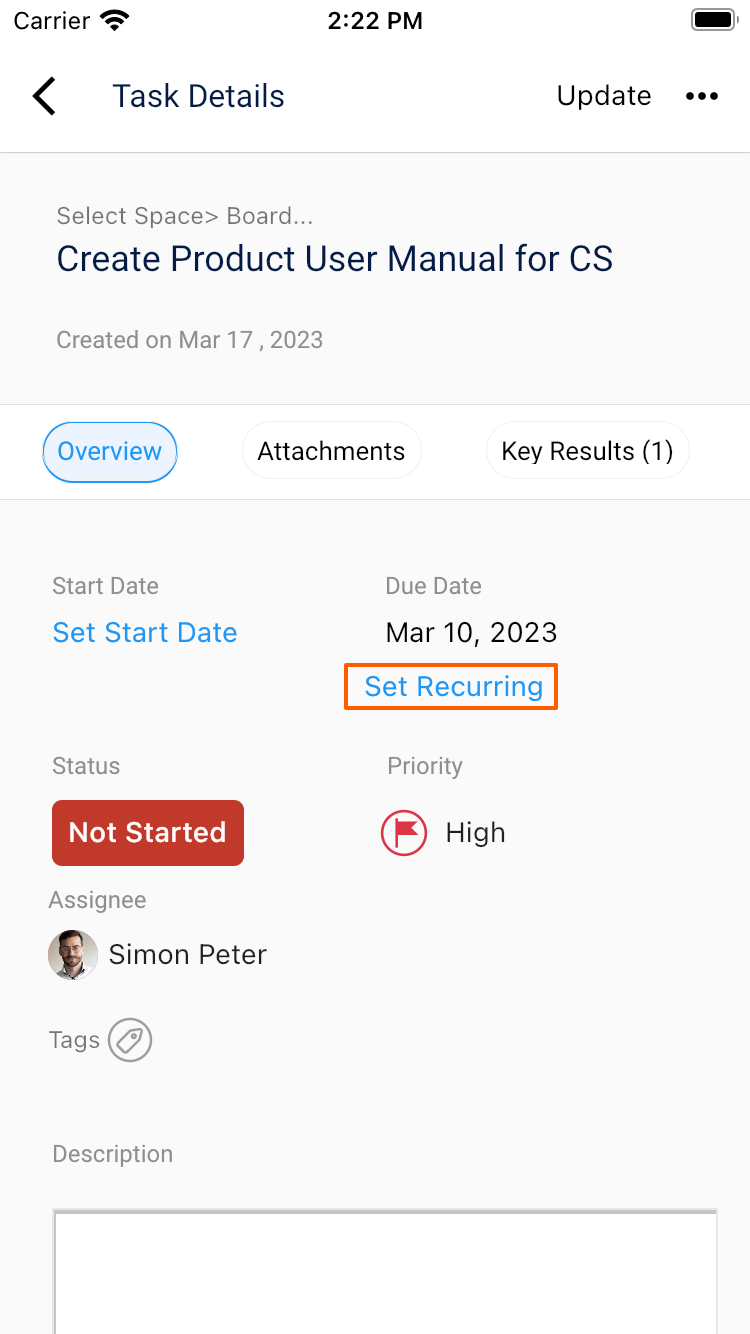750x1334 pixels.
Task: Toggle the Not Started status badge
Action: (147, 832)
